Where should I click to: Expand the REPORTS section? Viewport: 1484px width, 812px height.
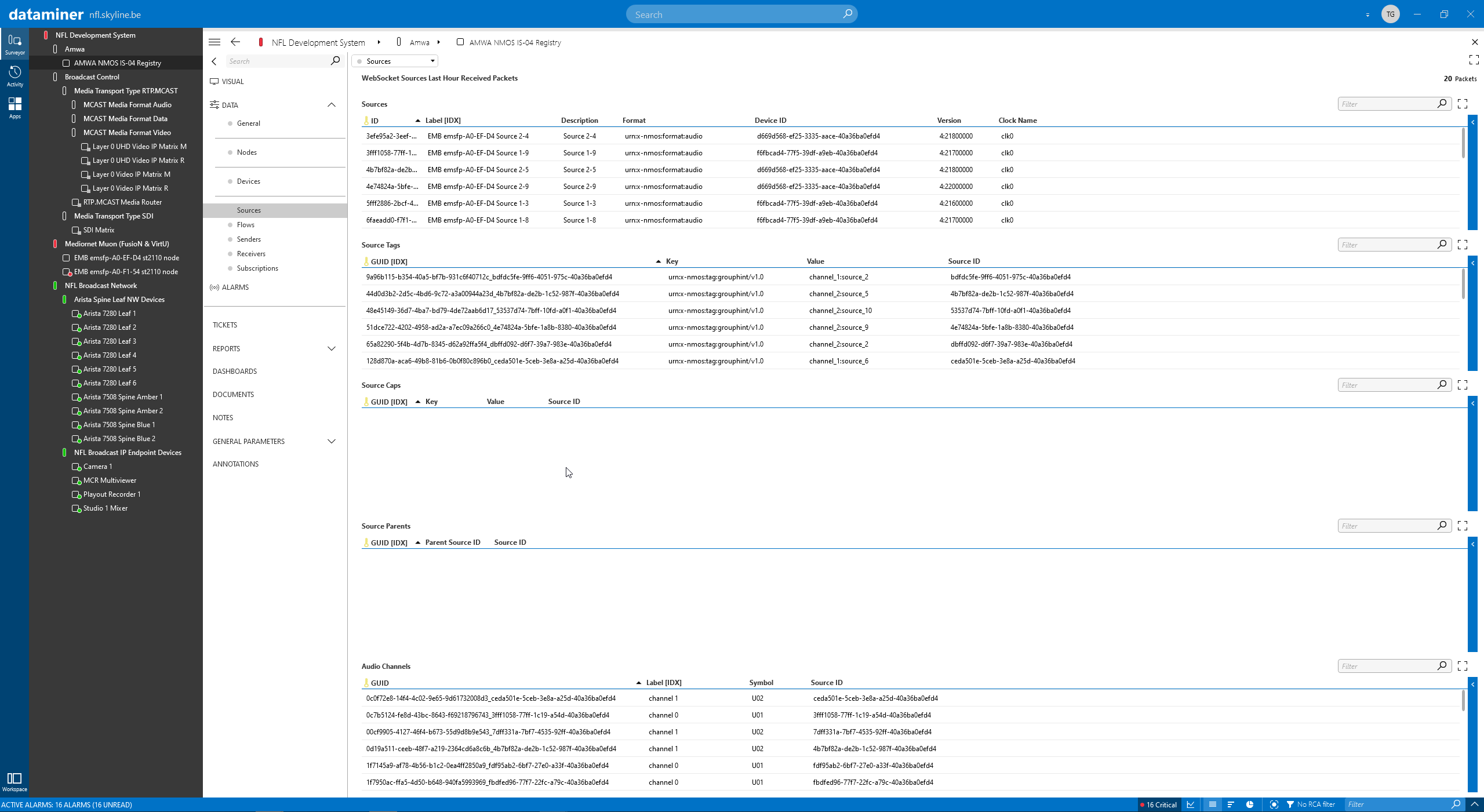pos(332,349)
